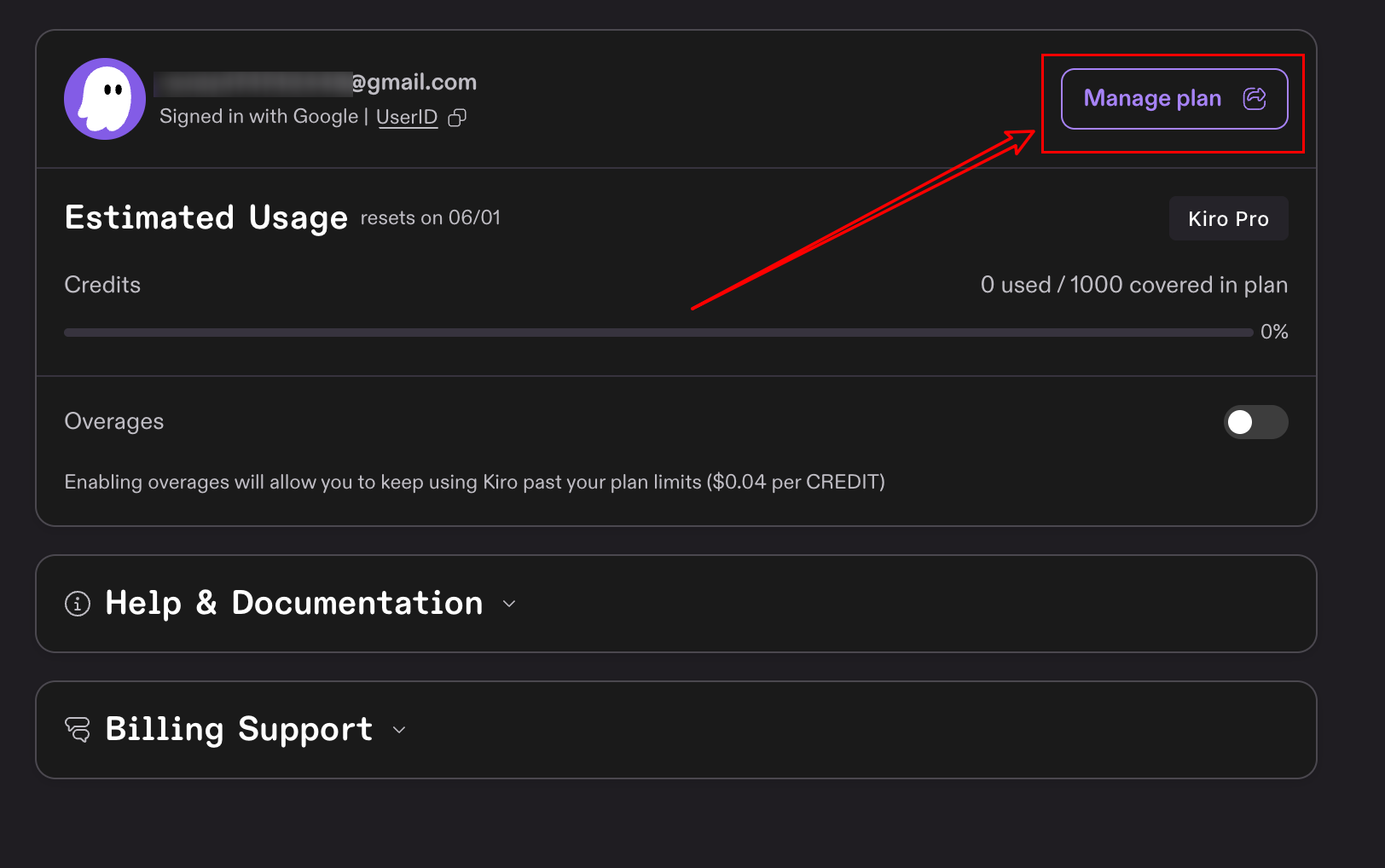Click the Manage plan button
The width and height of the screenshot is (1385, 868).
click(1174, 99)
